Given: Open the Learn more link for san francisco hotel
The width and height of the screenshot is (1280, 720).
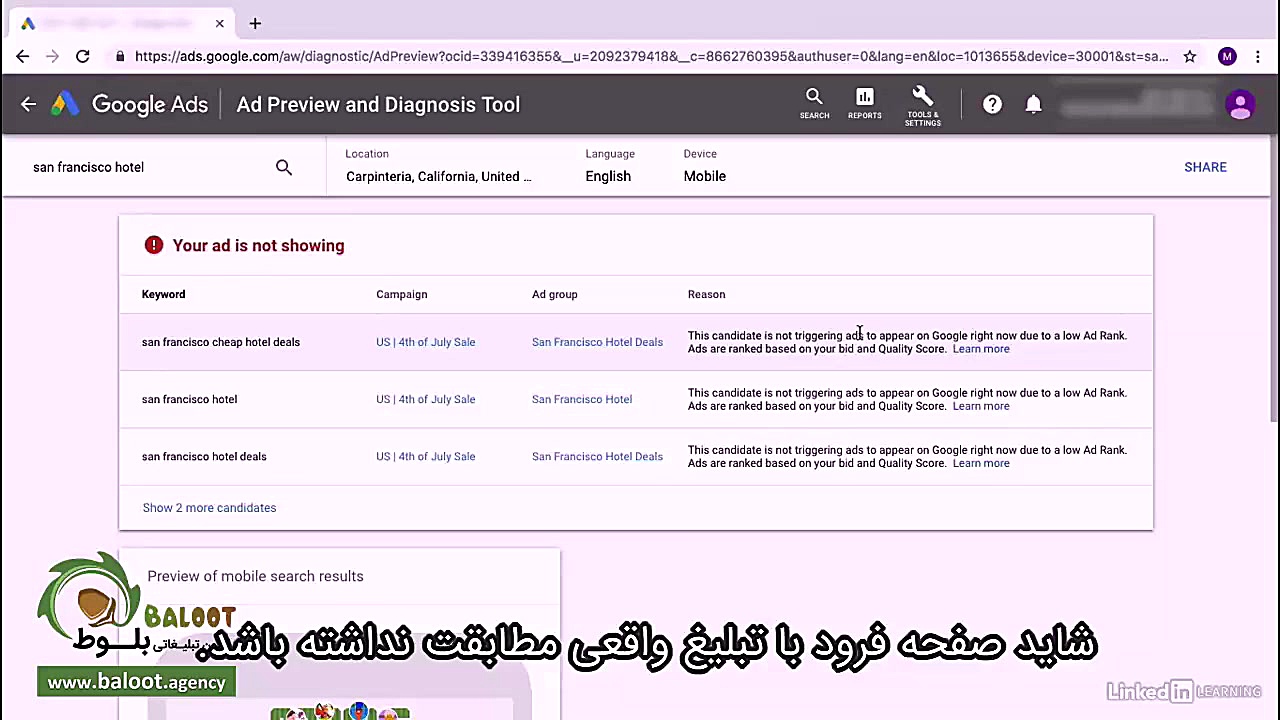Looking at the screenshot, I should pyautogui.click(x=980, y=406).
